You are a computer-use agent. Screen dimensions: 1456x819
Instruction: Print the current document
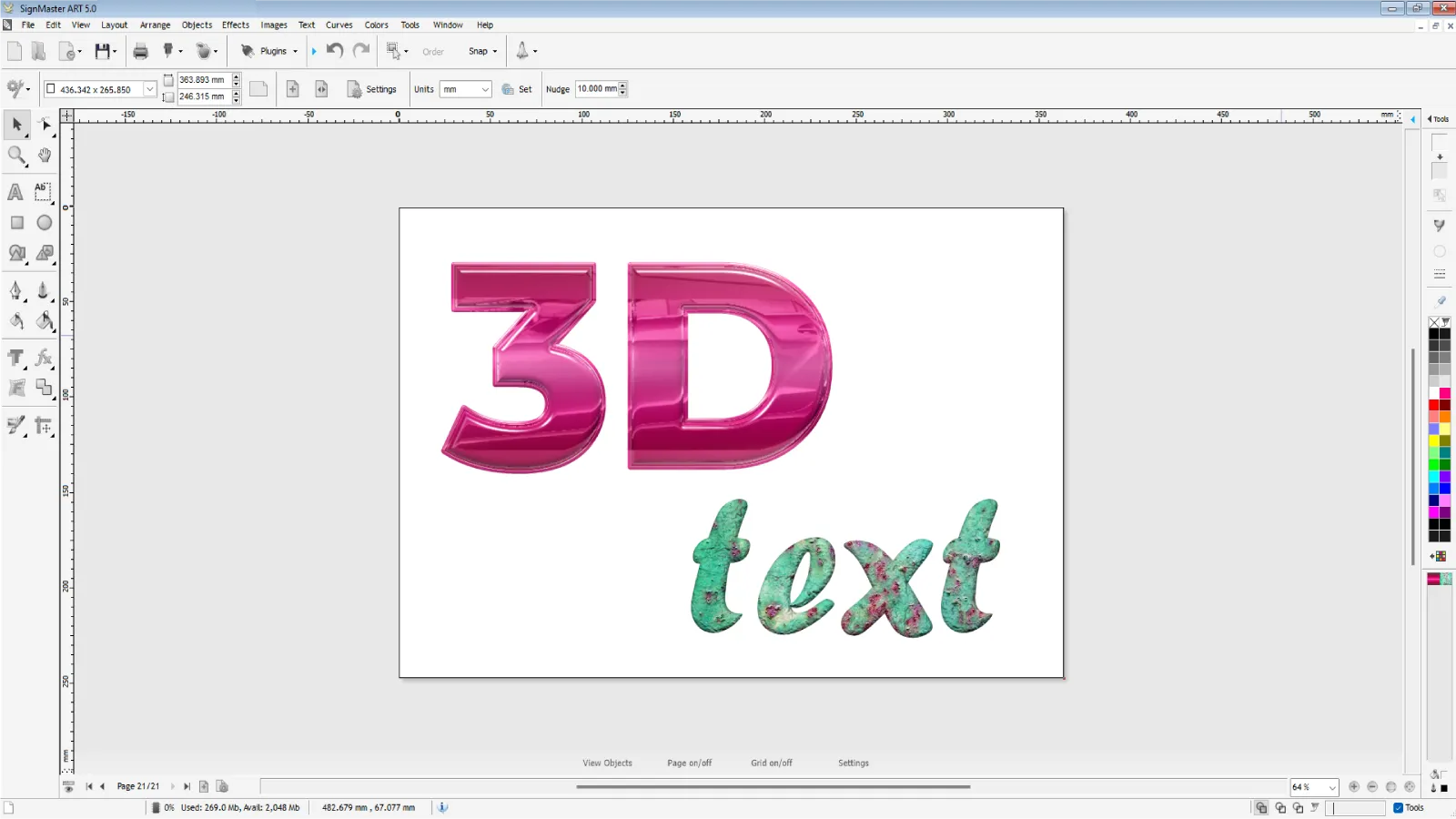click(x=140, y=51)
